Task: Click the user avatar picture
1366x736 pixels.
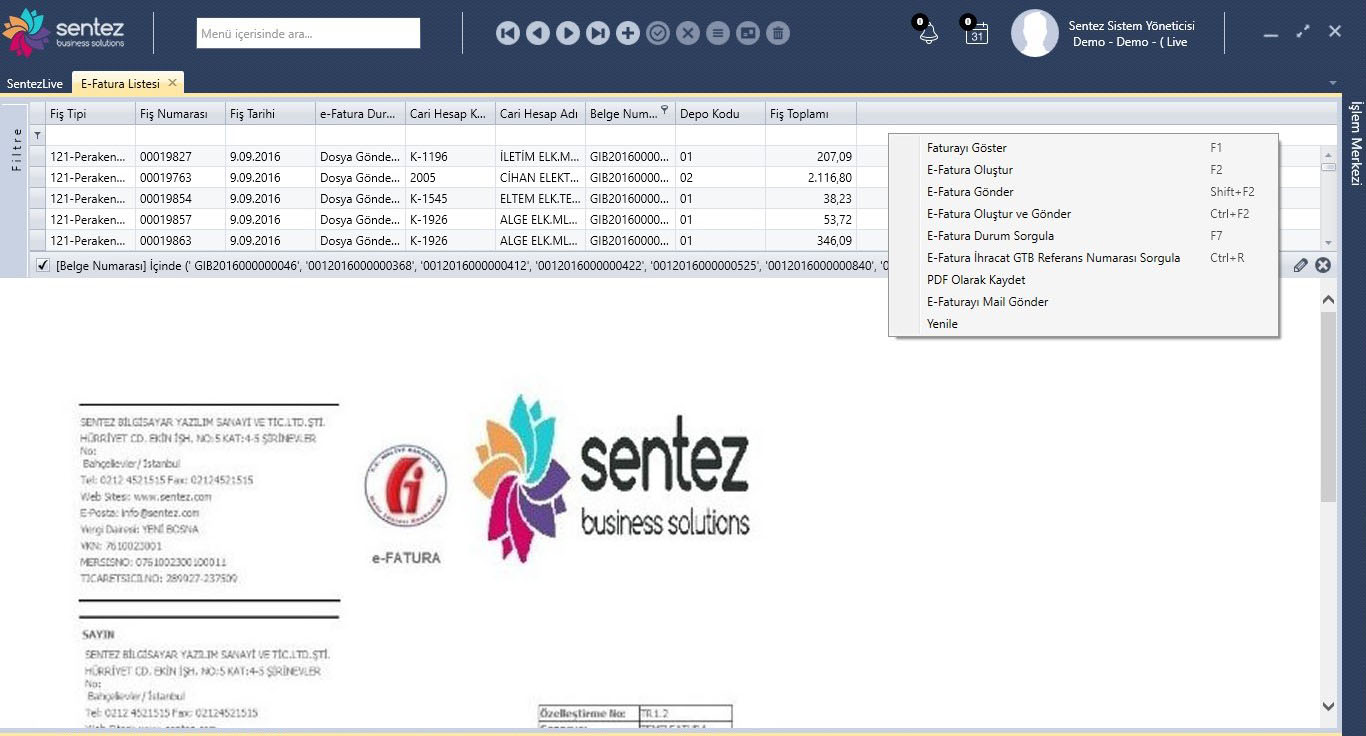Action: point(1035,33)
